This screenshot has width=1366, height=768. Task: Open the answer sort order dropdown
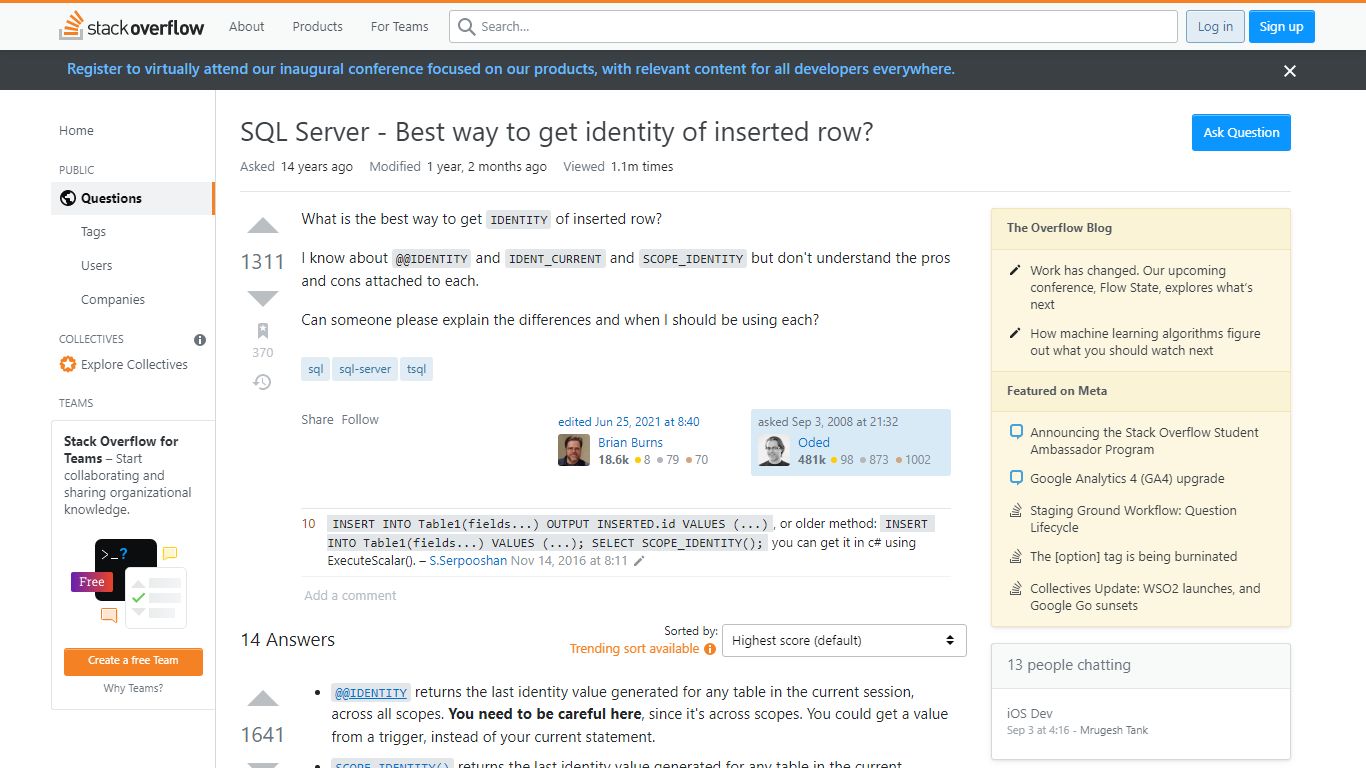pos(844,640)
